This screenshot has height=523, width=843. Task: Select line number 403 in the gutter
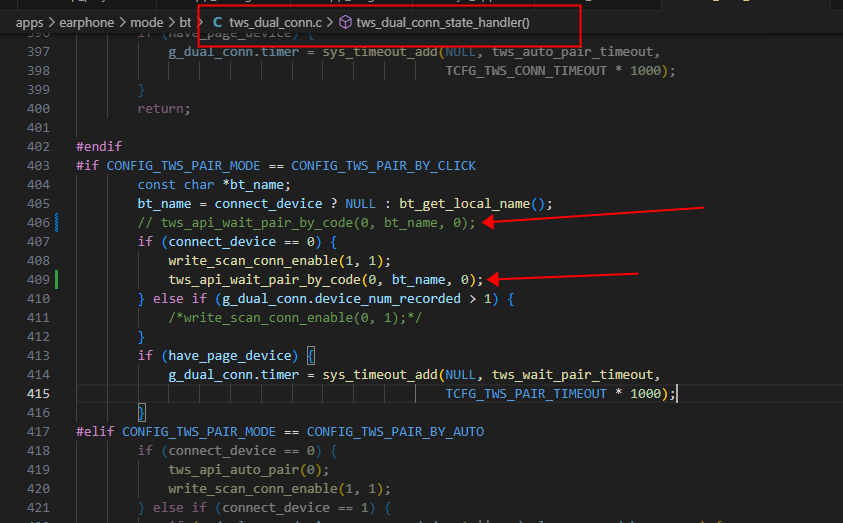(x=38, y=166)
